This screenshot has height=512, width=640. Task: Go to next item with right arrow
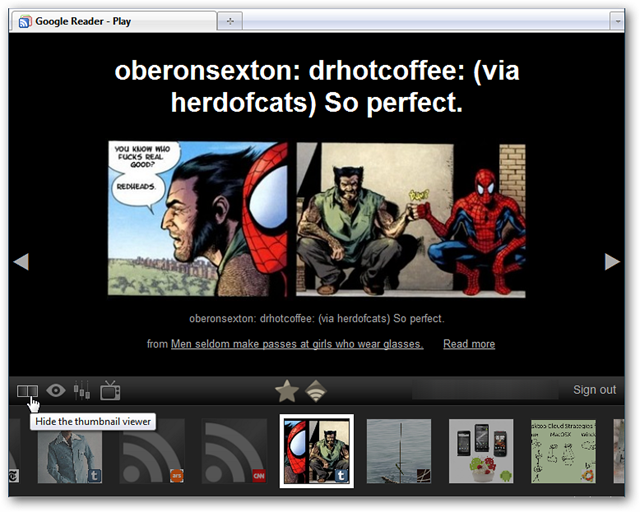coord(612,262)
